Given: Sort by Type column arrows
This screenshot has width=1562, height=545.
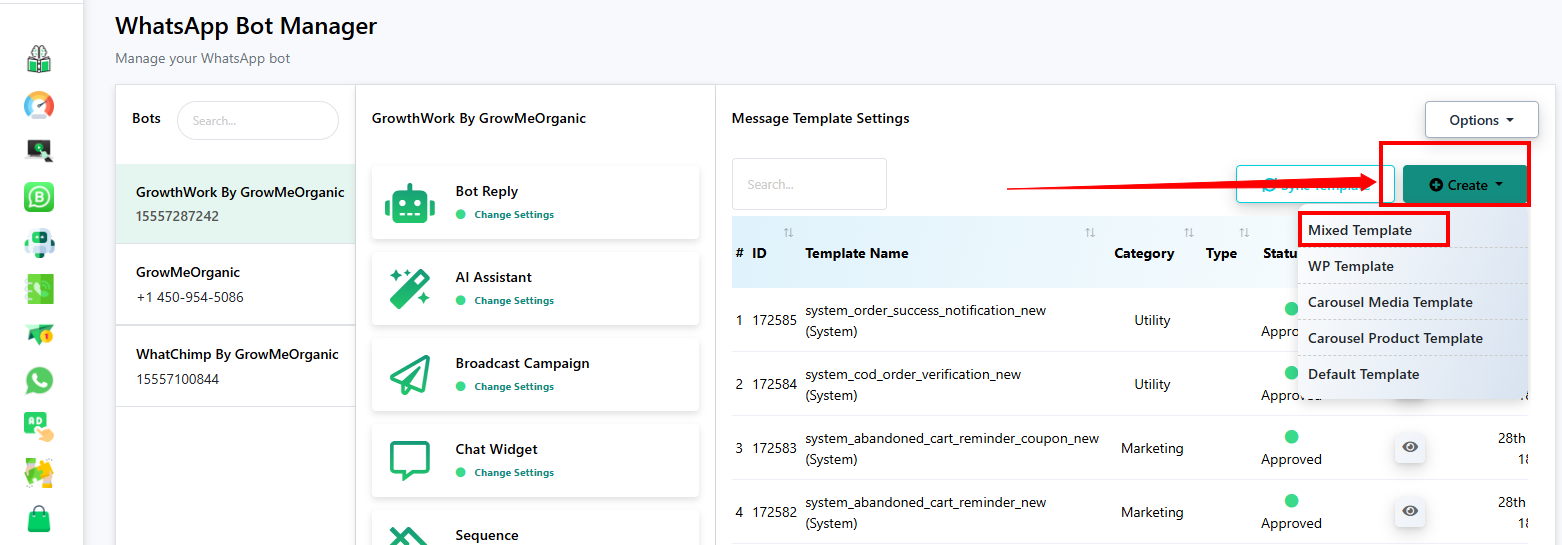Looking at the screenshot, I should (x=1244, y=233).
